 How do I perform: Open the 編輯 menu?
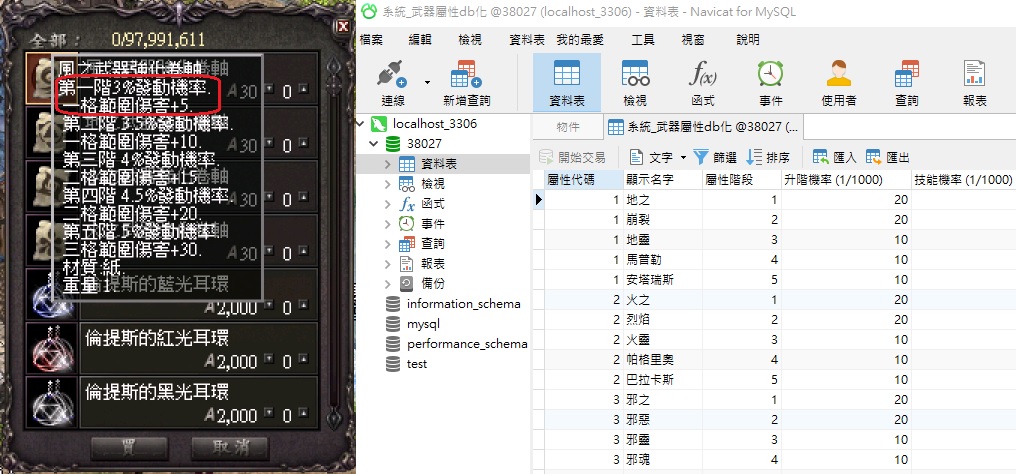(420, 40)
